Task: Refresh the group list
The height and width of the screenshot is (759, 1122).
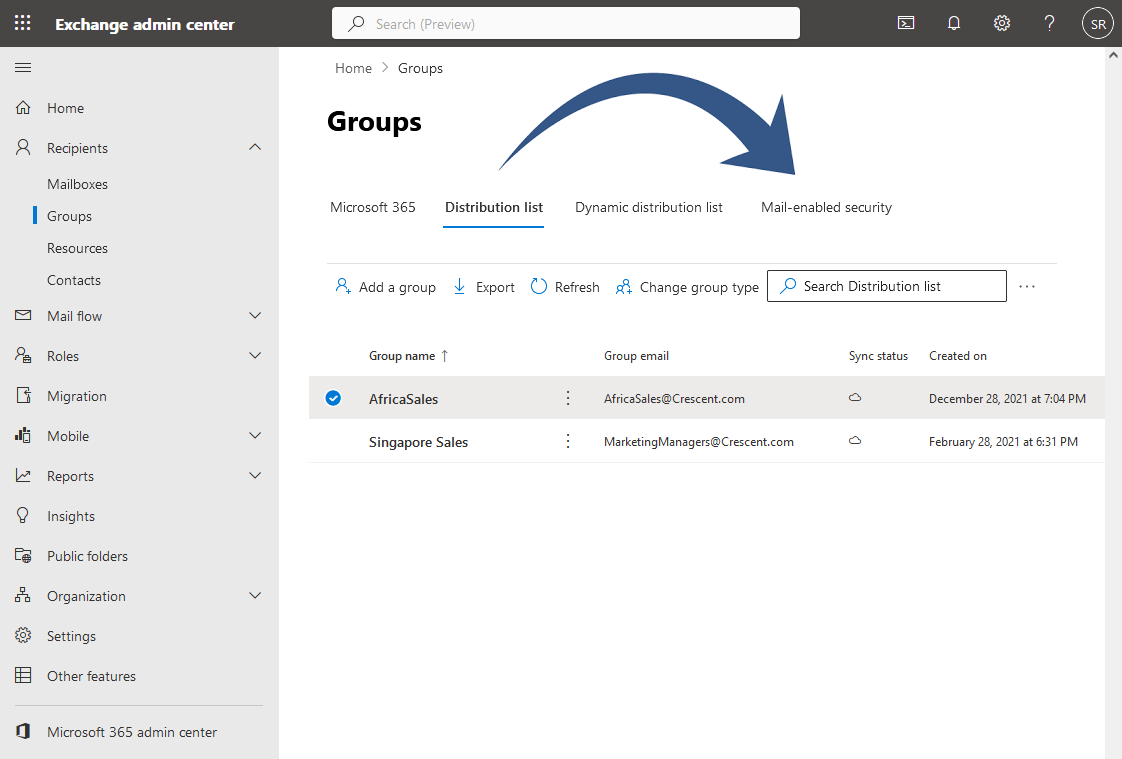Action: coord(564,286)
